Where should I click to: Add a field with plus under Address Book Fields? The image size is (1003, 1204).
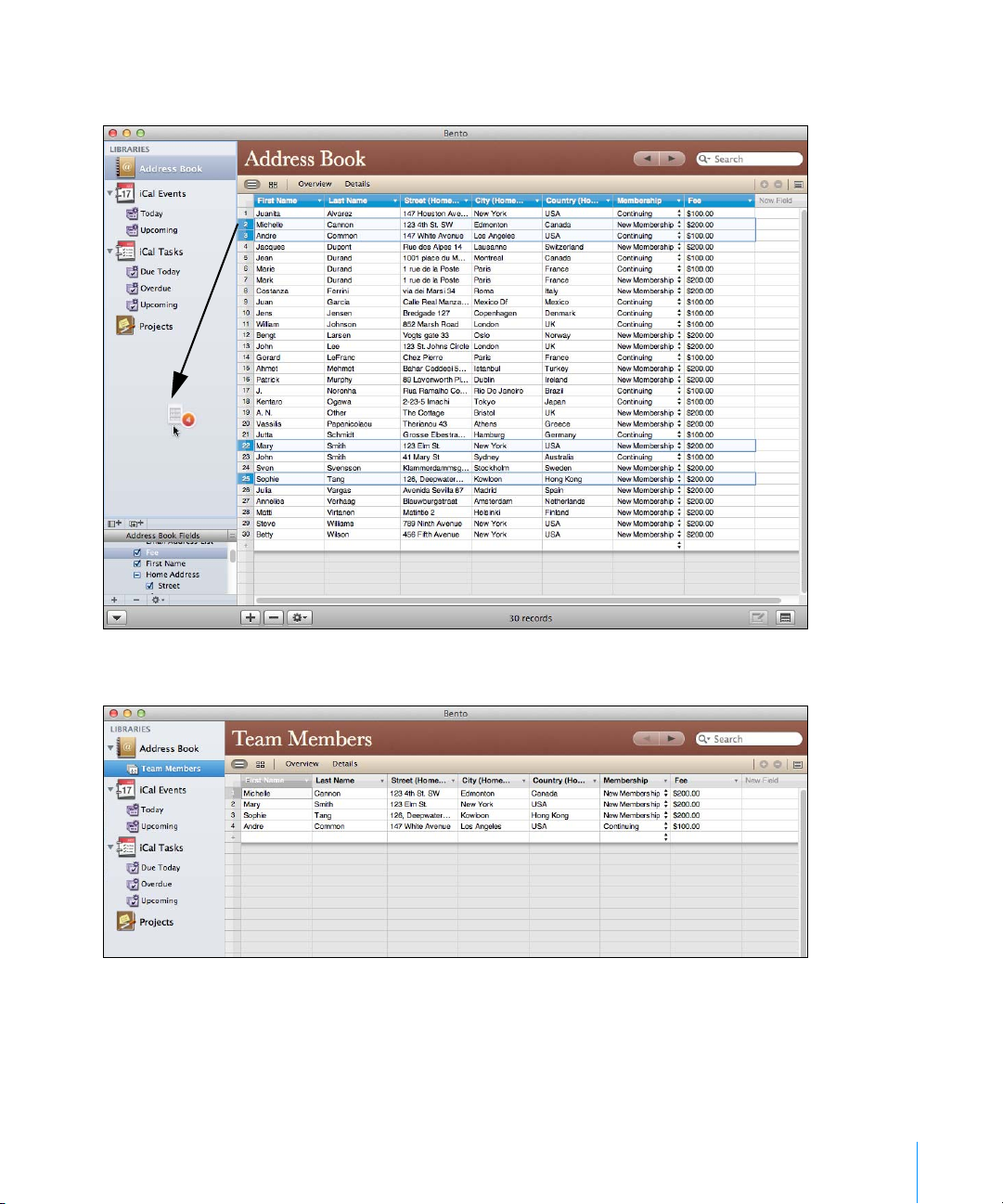coord(114,600)
